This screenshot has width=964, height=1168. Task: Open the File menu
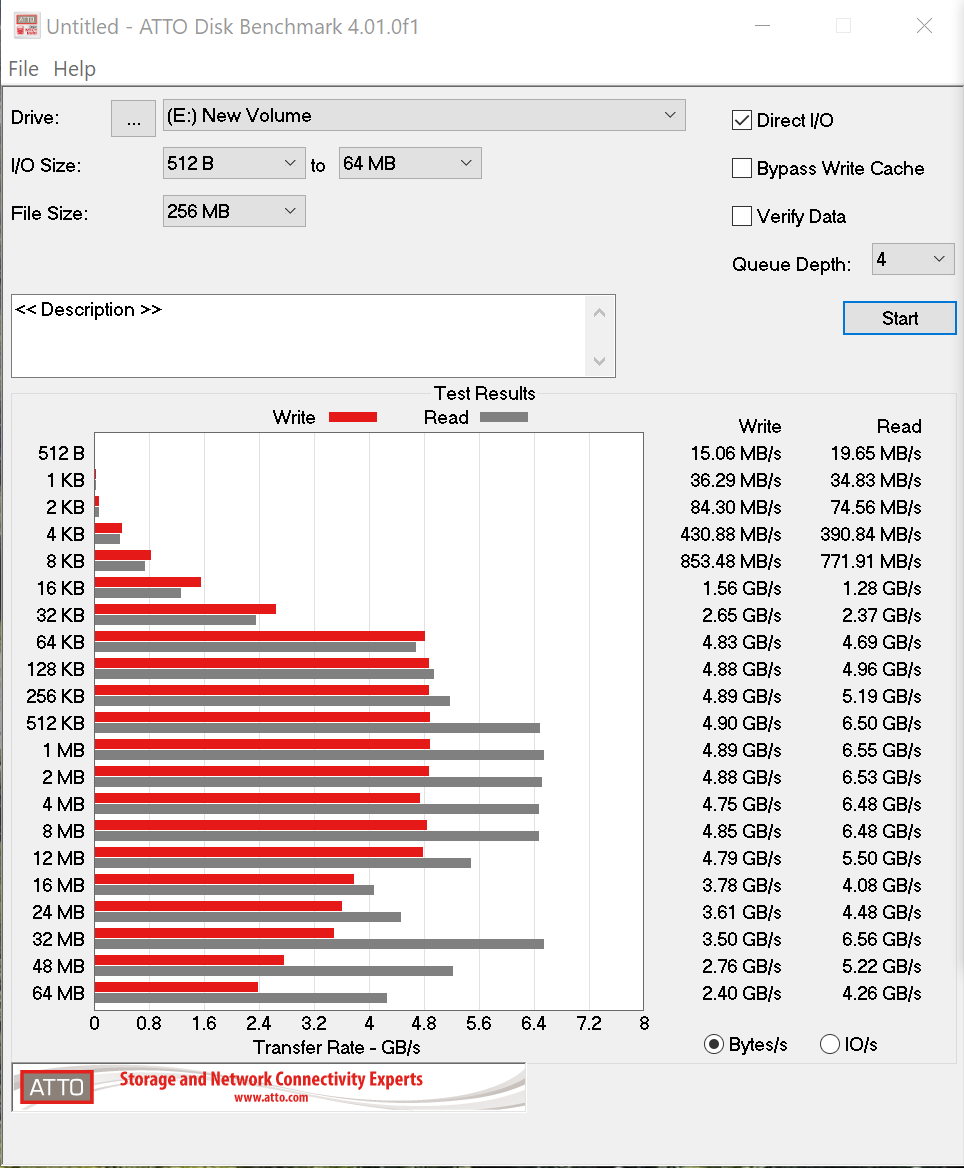click(23, 69)
